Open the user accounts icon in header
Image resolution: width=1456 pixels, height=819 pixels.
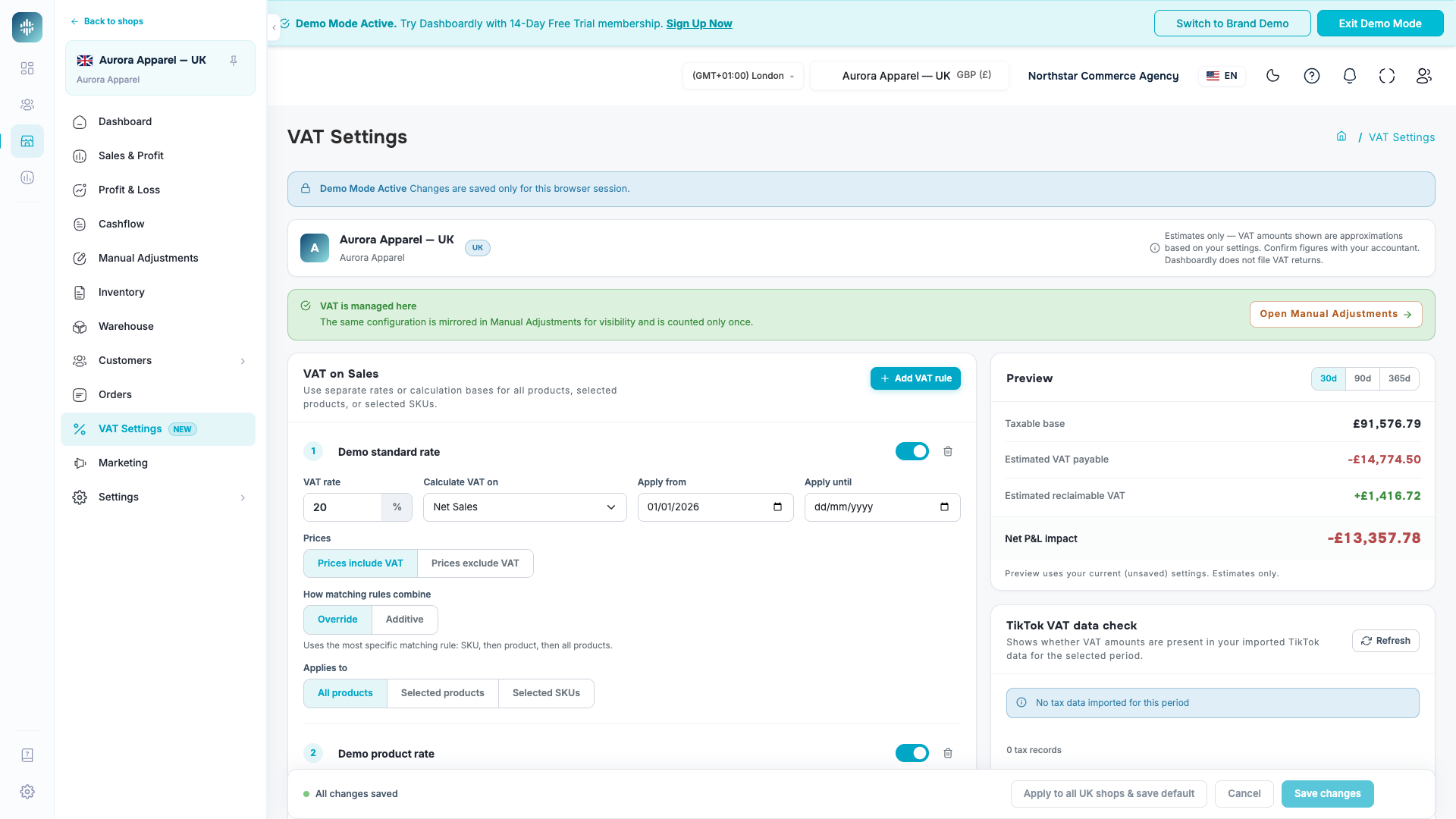pos(1424,76)
